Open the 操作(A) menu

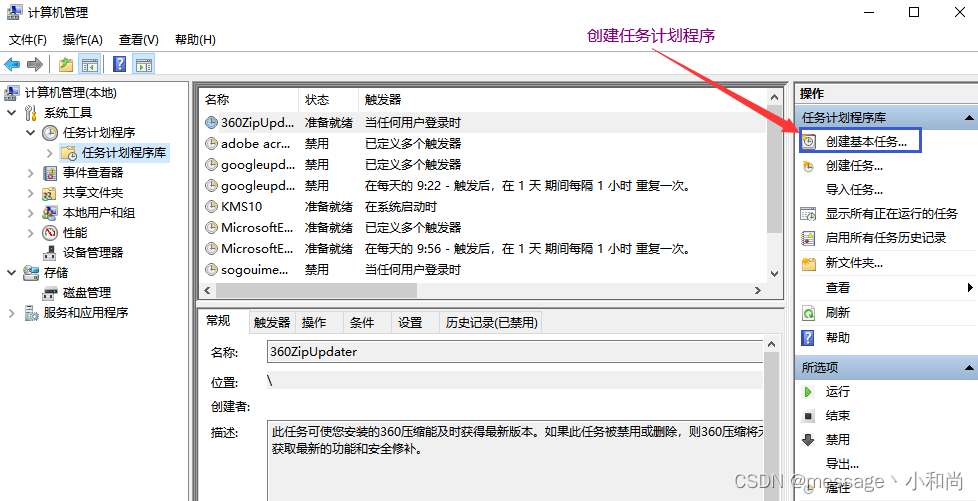tap(82, 40)
